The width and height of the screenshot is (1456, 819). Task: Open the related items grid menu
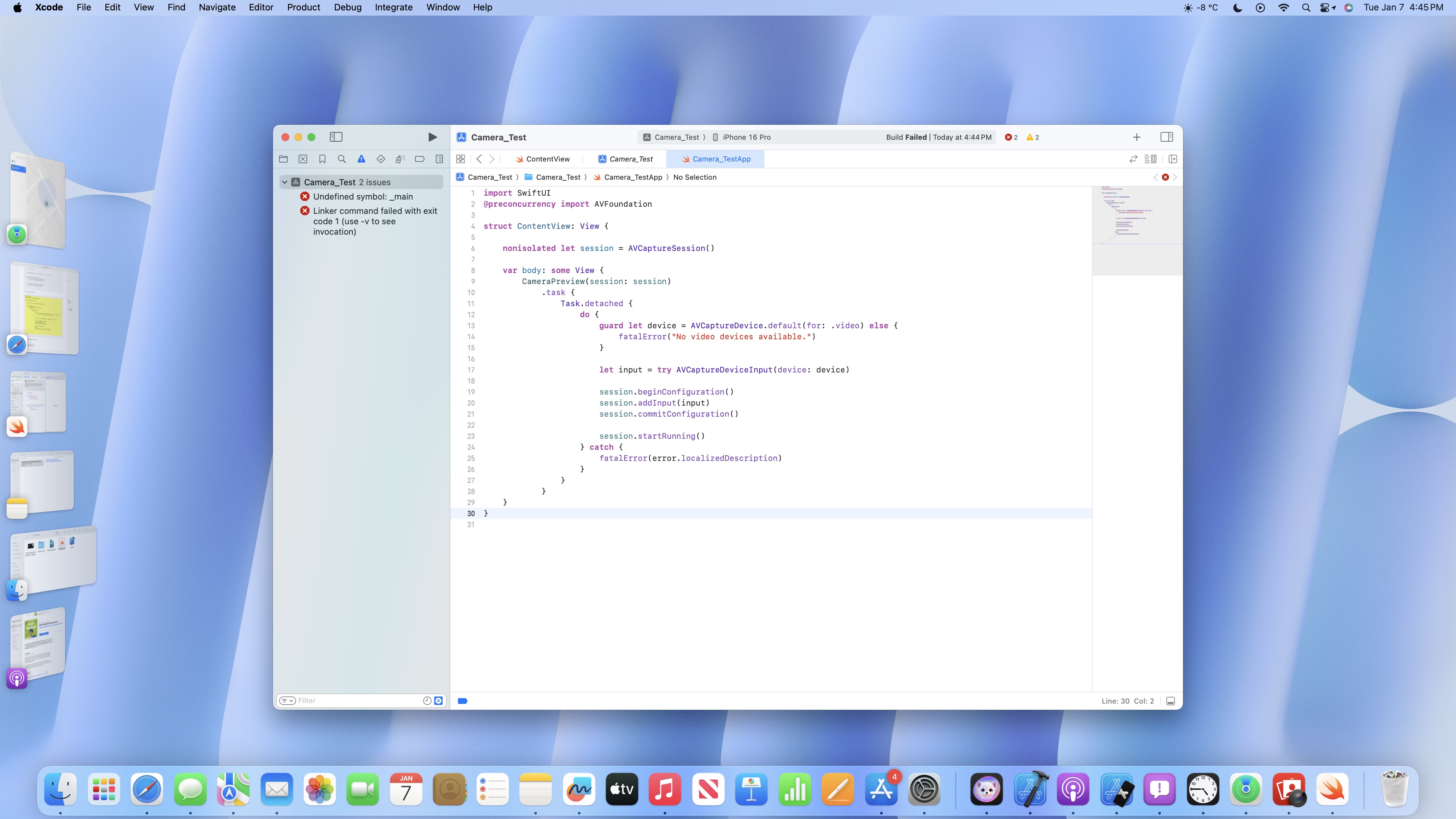461,159
